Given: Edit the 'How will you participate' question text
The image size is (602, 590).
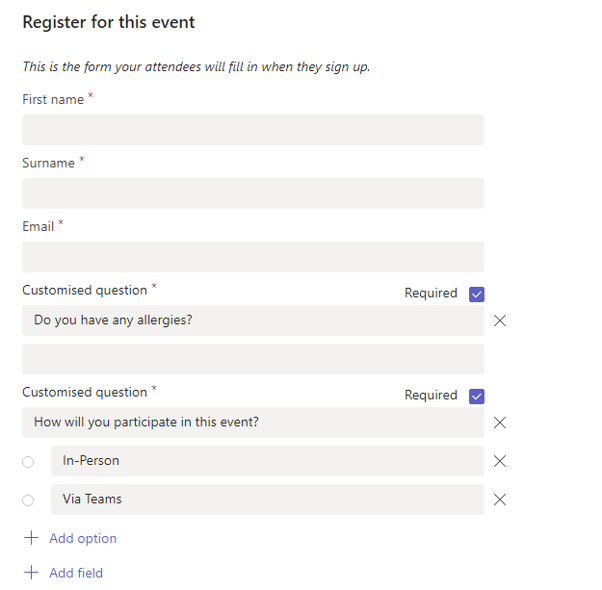Looking at the screenshot, I should (x=253, y=423).
